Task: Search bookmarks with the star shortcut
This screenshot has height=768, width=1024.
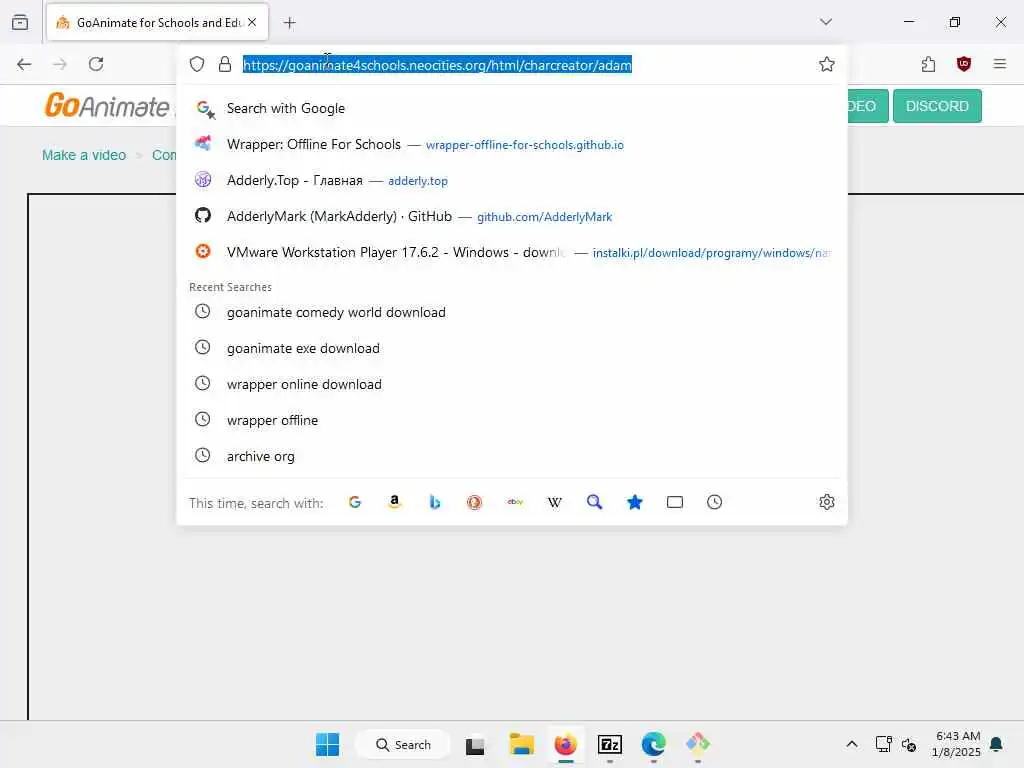Action: click(635, 502)
